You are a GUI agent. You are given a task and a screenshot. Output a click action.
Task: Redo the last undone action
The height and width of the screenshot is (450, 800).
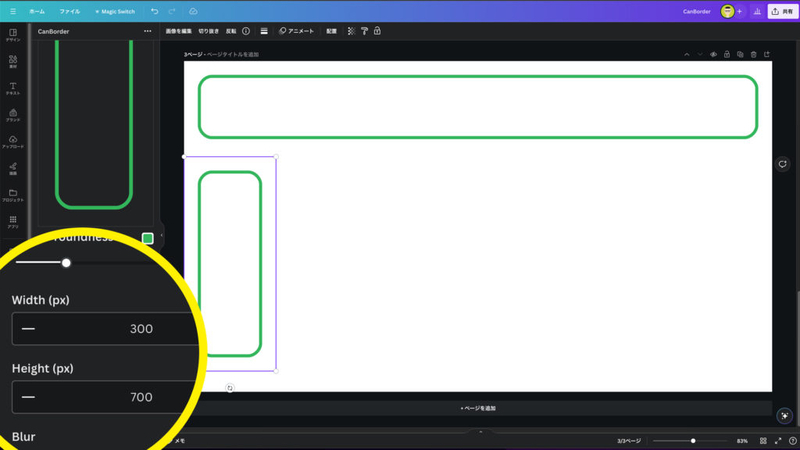pos(172,11)
